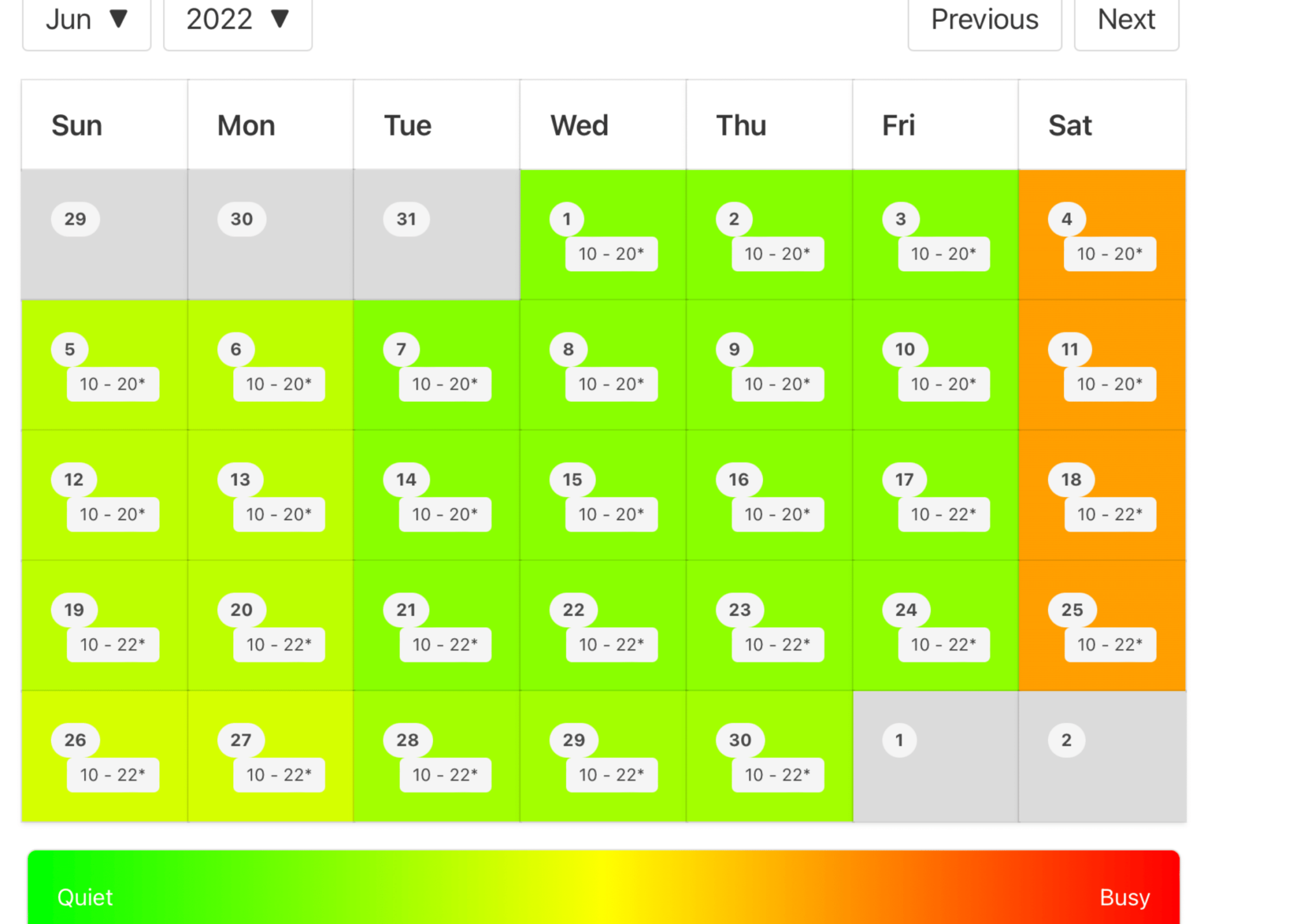Select greyed-out July 2 date
The image size is (1304, 924).
pos(1067,740)
